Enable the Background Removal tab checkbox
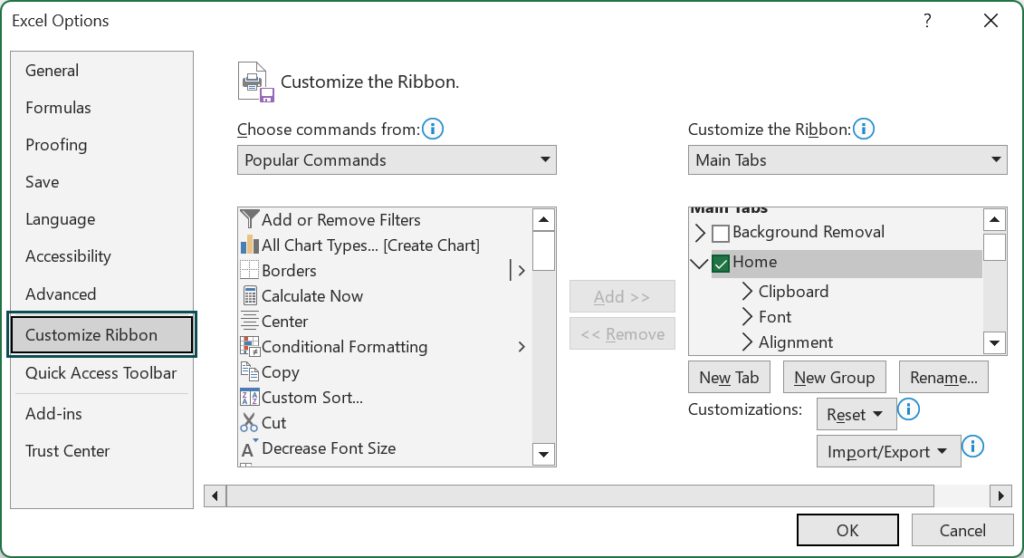The height and width of the screenshot is (558, 1024). pos(721,233)
